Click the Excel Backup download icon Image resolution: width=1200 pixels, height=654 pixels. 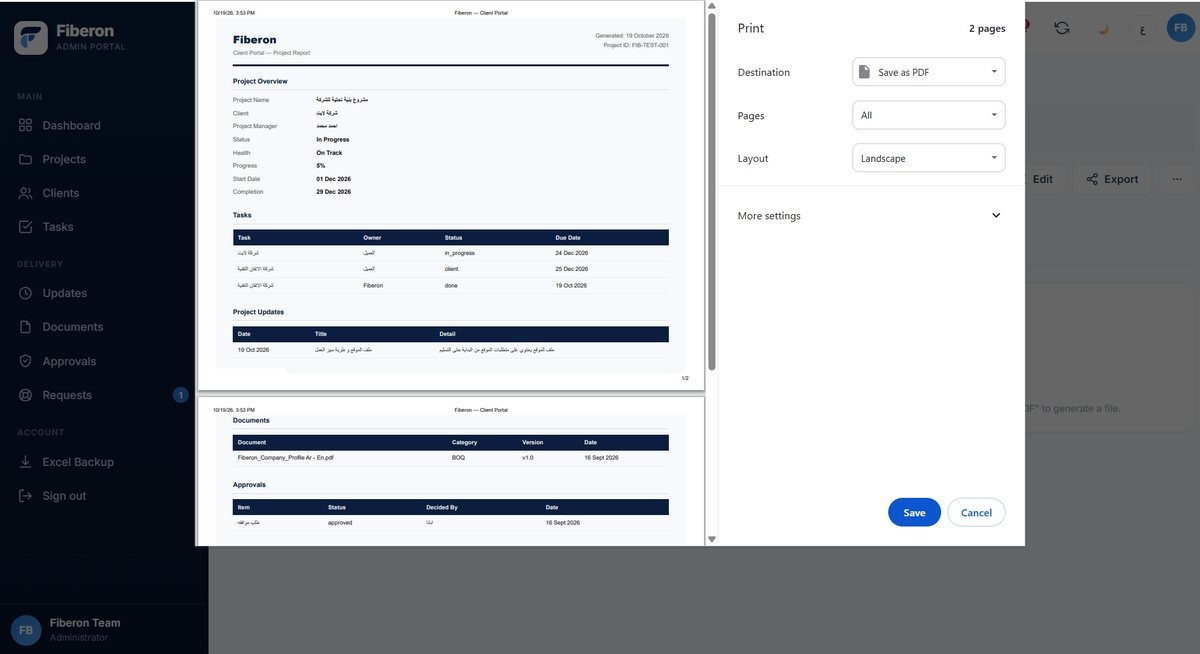26,462
